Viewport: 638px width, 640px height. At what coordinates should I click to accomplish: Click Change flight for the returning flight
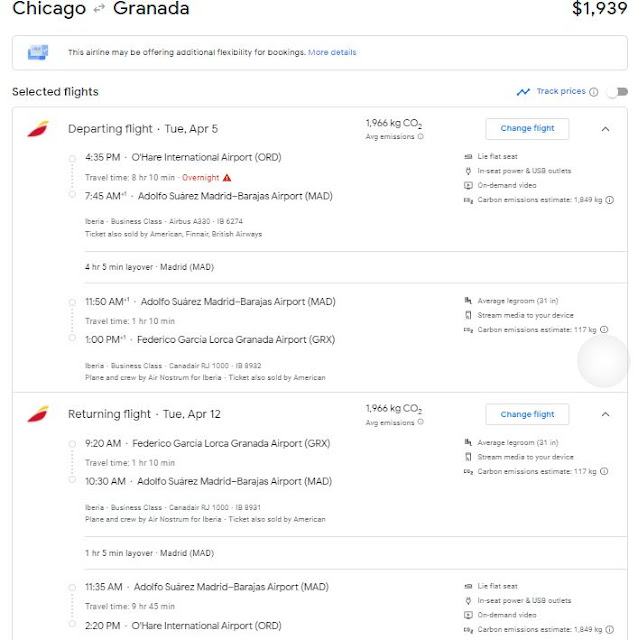(527, 414)
